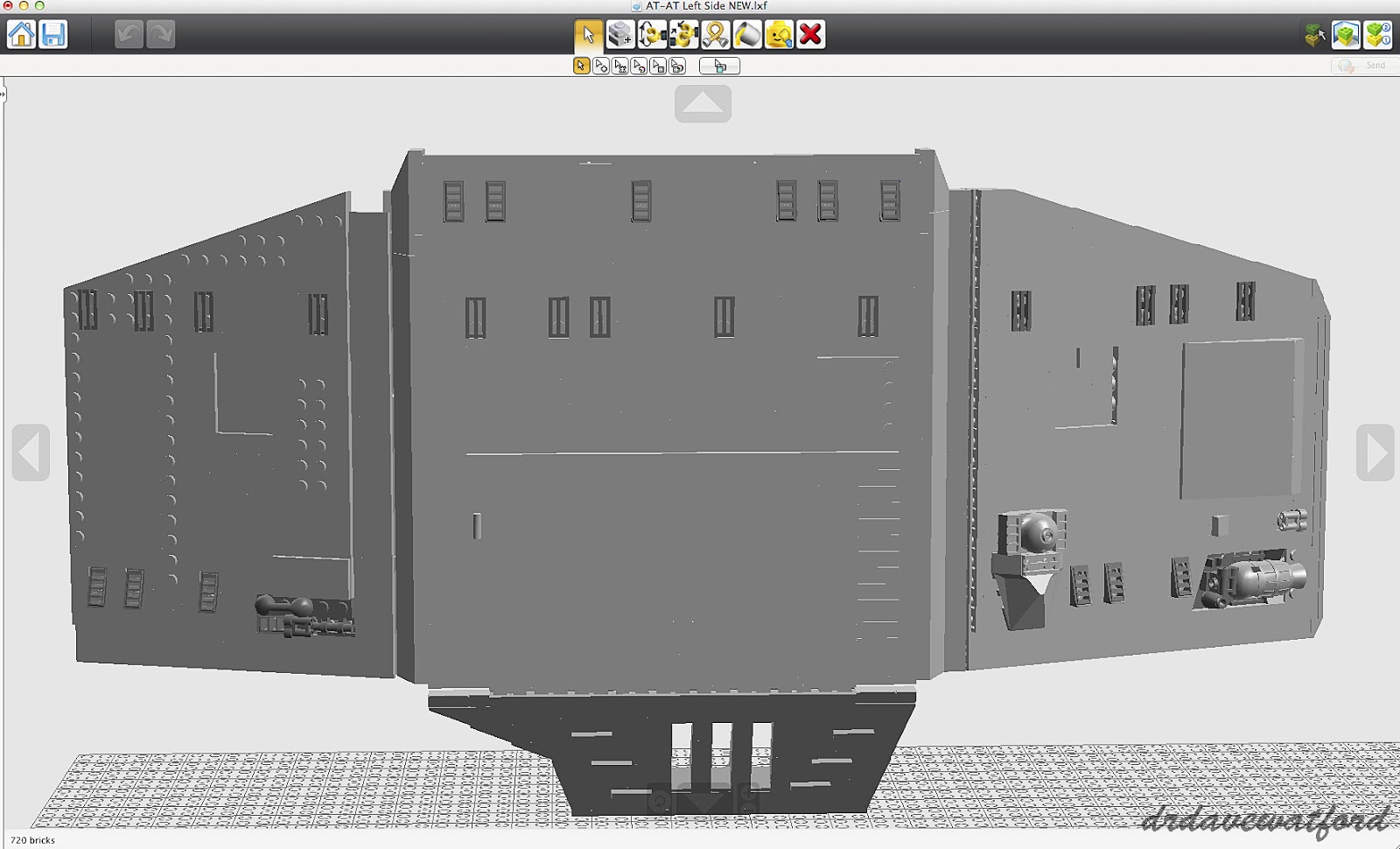Go to the Home screen icon

[21, 34]
